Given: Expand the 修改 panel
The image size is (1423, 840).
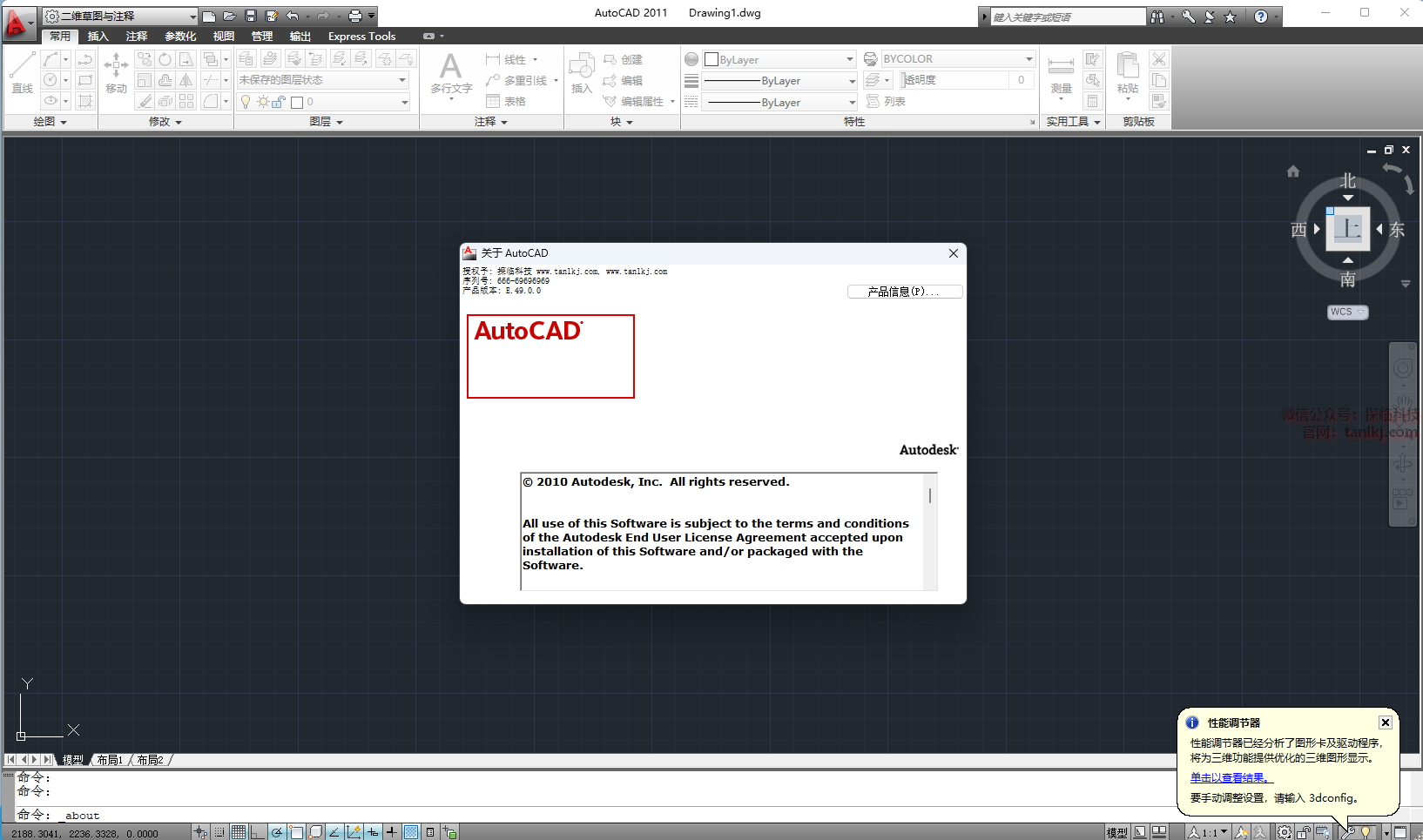Looking at the screenshot, I should tap(165, 122).
